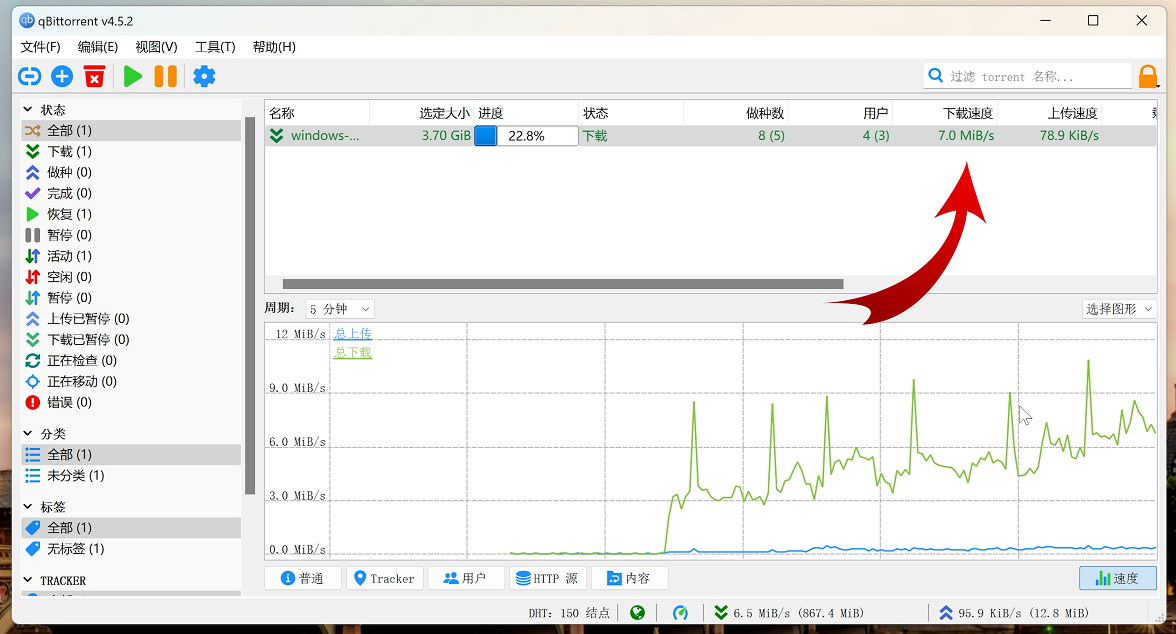Select the 空闲 (0) status filter

tap(131, 277)
